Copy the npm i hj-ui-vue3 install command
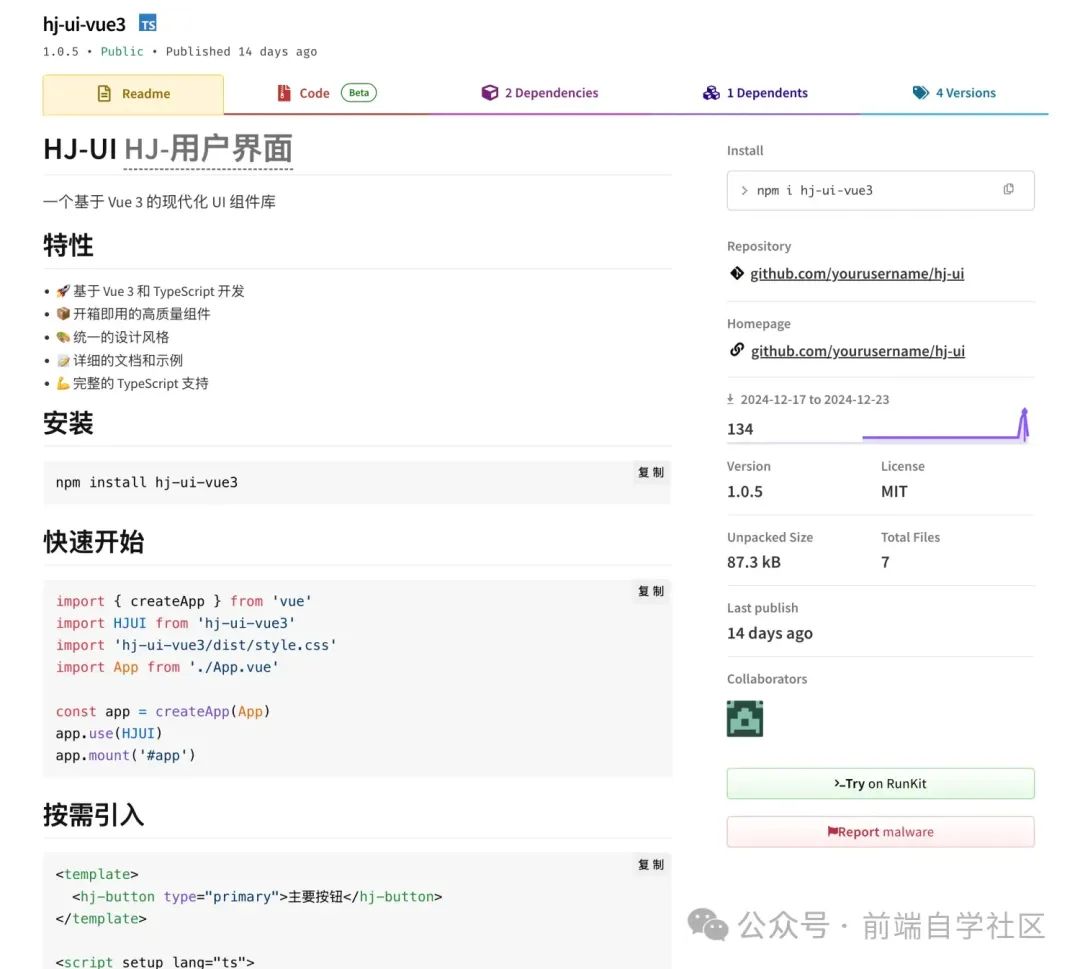 pos(1008,189)
